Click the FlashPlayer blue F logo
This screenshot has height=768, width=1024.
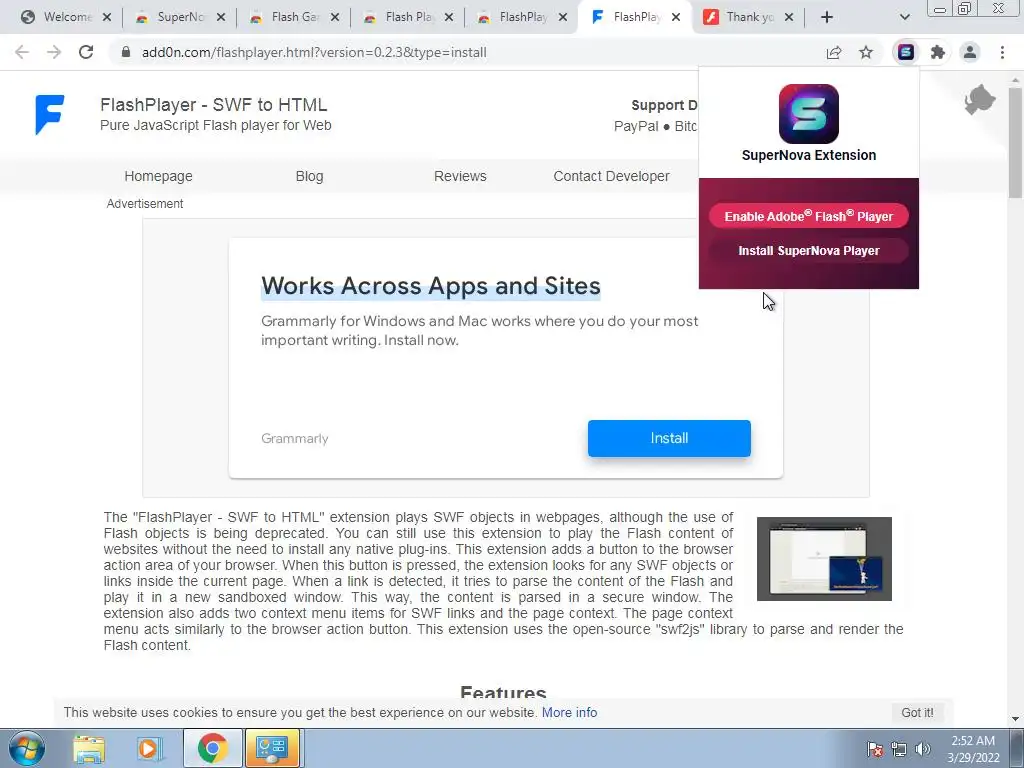[x=50, y=114]
